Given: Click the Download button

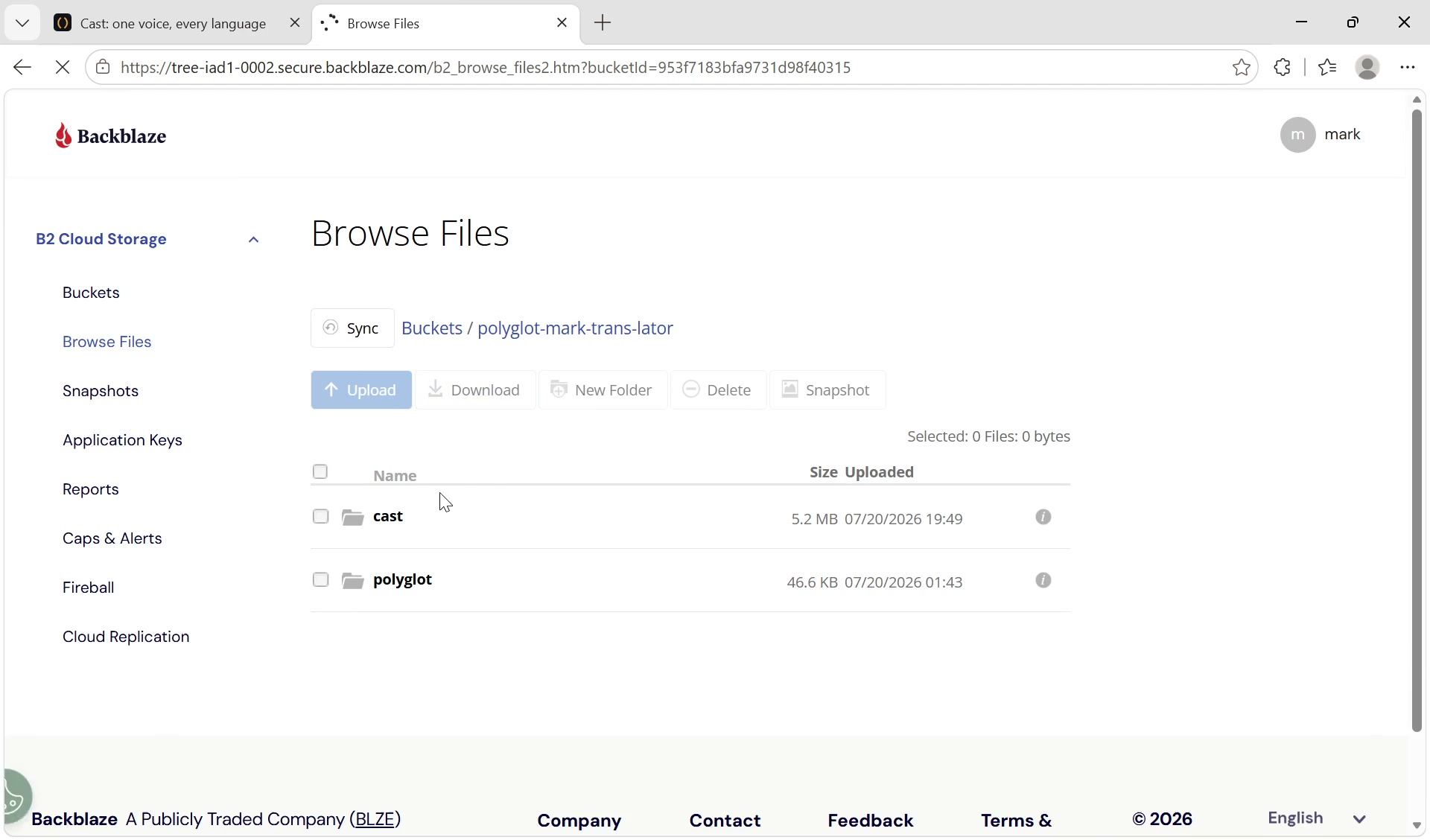Looking at the screenshot, I should point(475,390).
